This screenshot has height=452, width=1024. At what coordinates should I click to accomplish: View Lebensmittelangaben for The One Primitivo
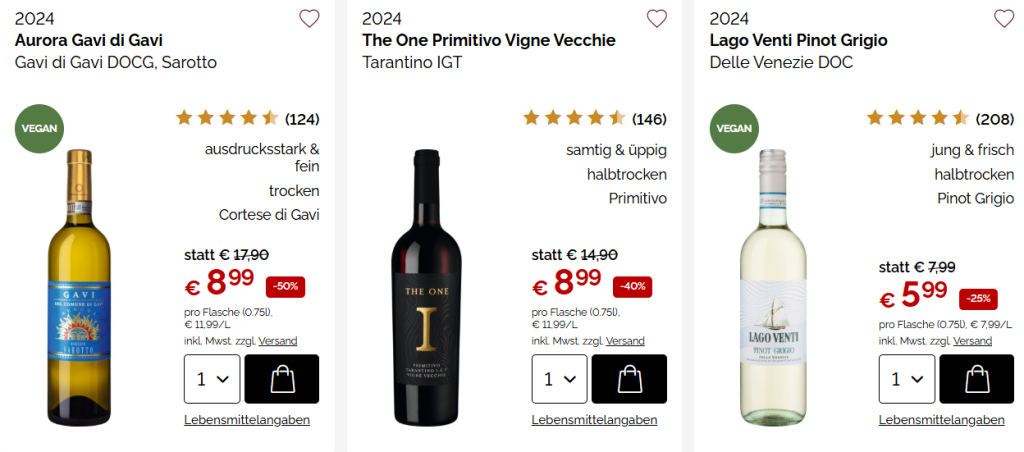pos(594,420)
